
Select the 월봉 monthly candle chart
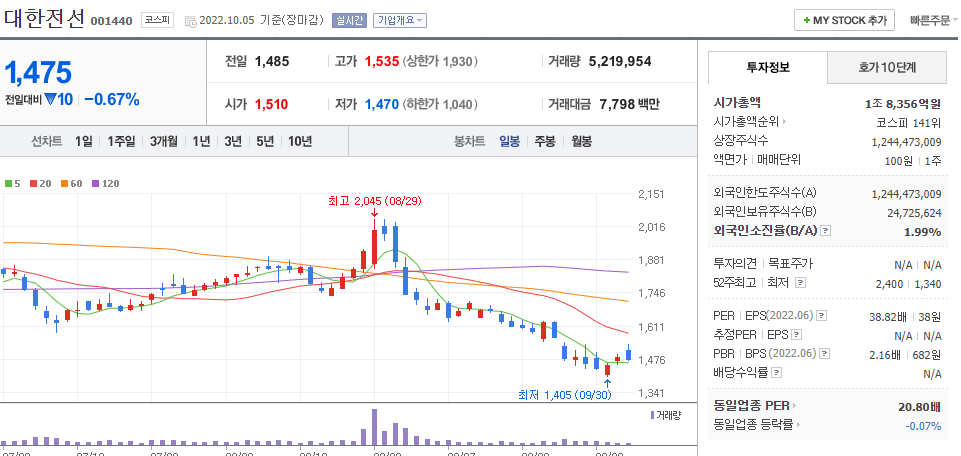tap(582, 142)
